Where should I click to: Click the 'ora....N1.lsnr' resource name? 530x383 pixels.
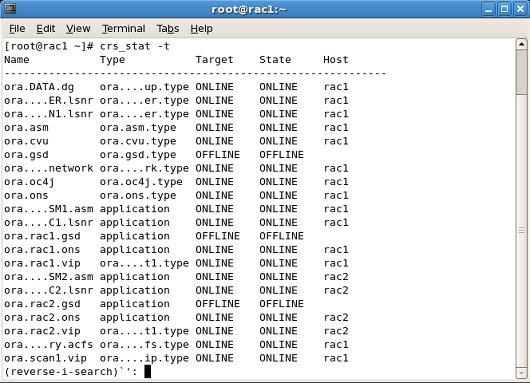tap(48, 114)
